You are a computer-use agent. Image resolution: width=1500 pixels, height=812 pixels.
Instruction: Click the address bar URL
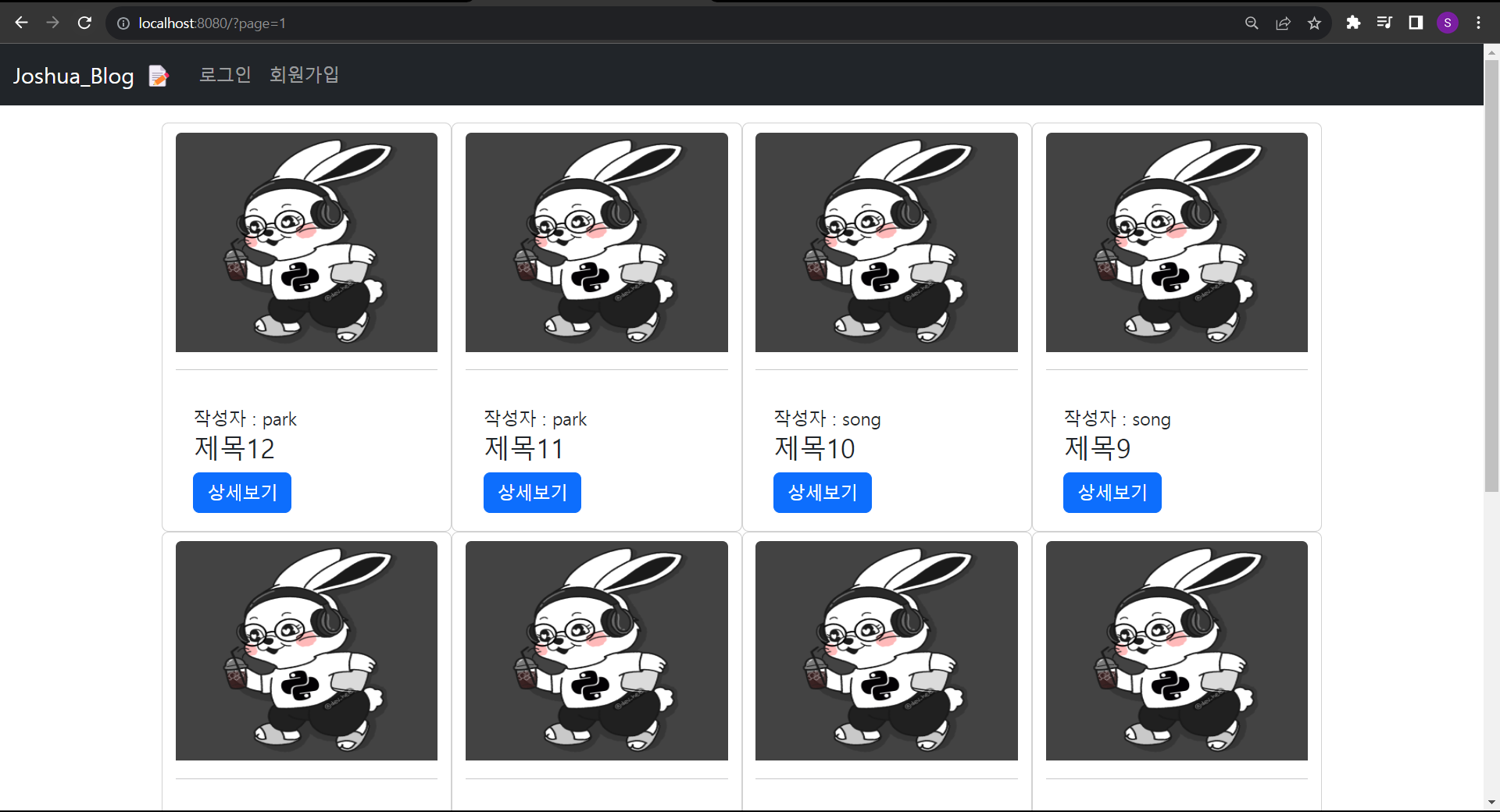[212, 23]
